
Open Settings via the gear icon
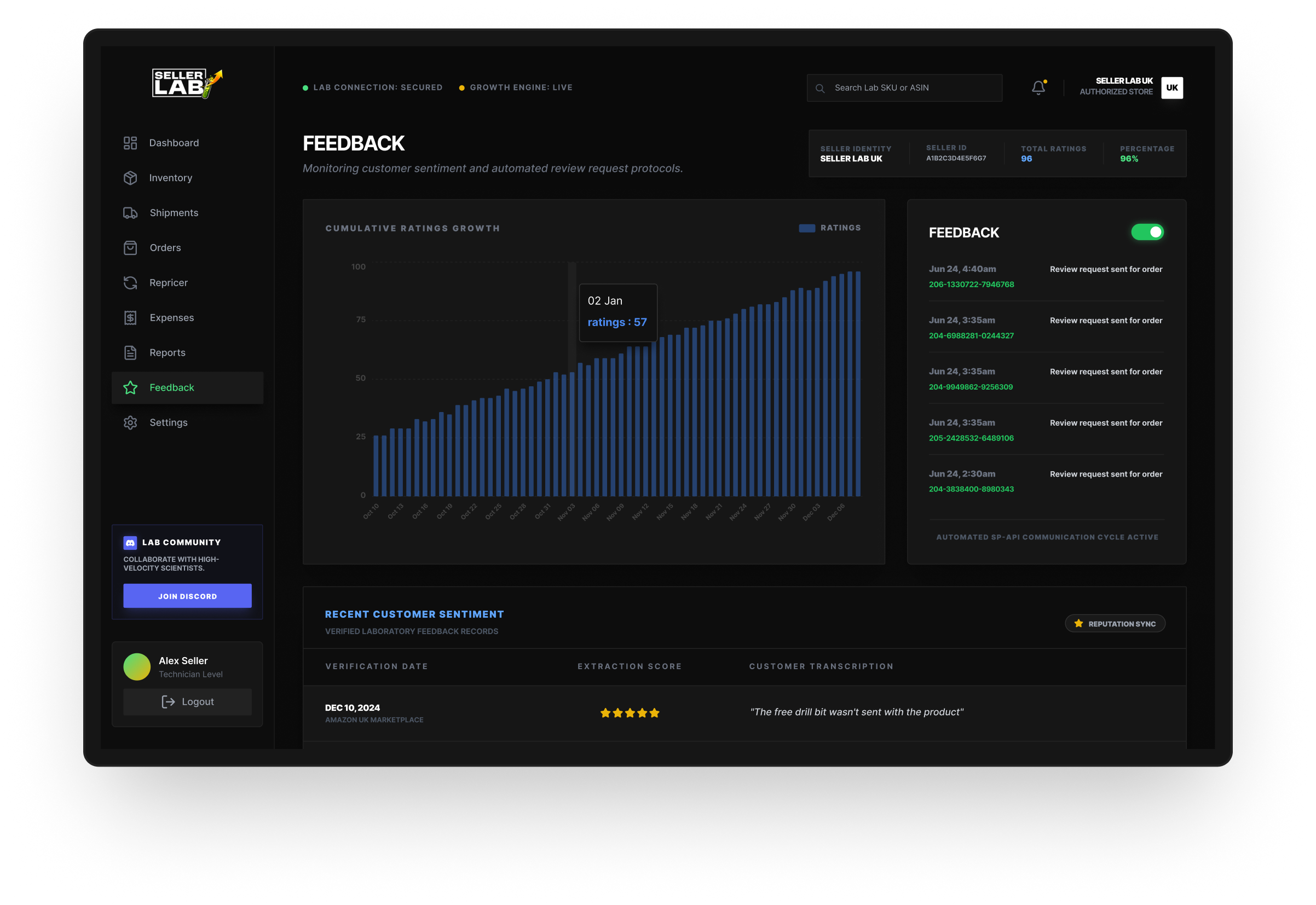130,422
